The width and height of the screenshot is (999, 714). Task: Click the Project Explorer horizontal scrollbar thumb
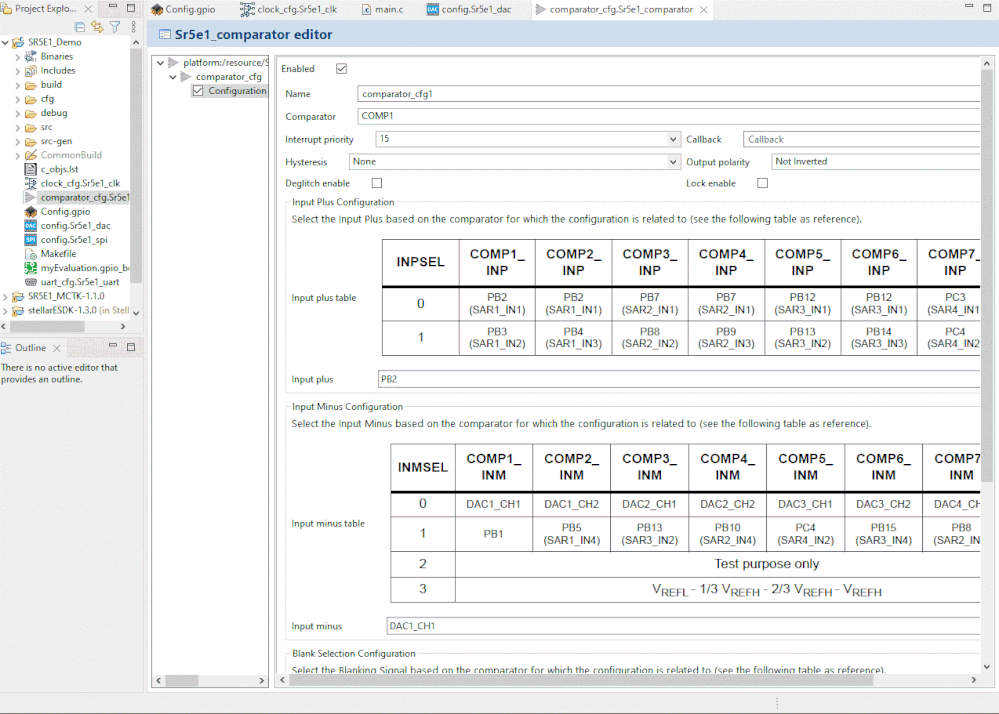(x=46, y=326)
